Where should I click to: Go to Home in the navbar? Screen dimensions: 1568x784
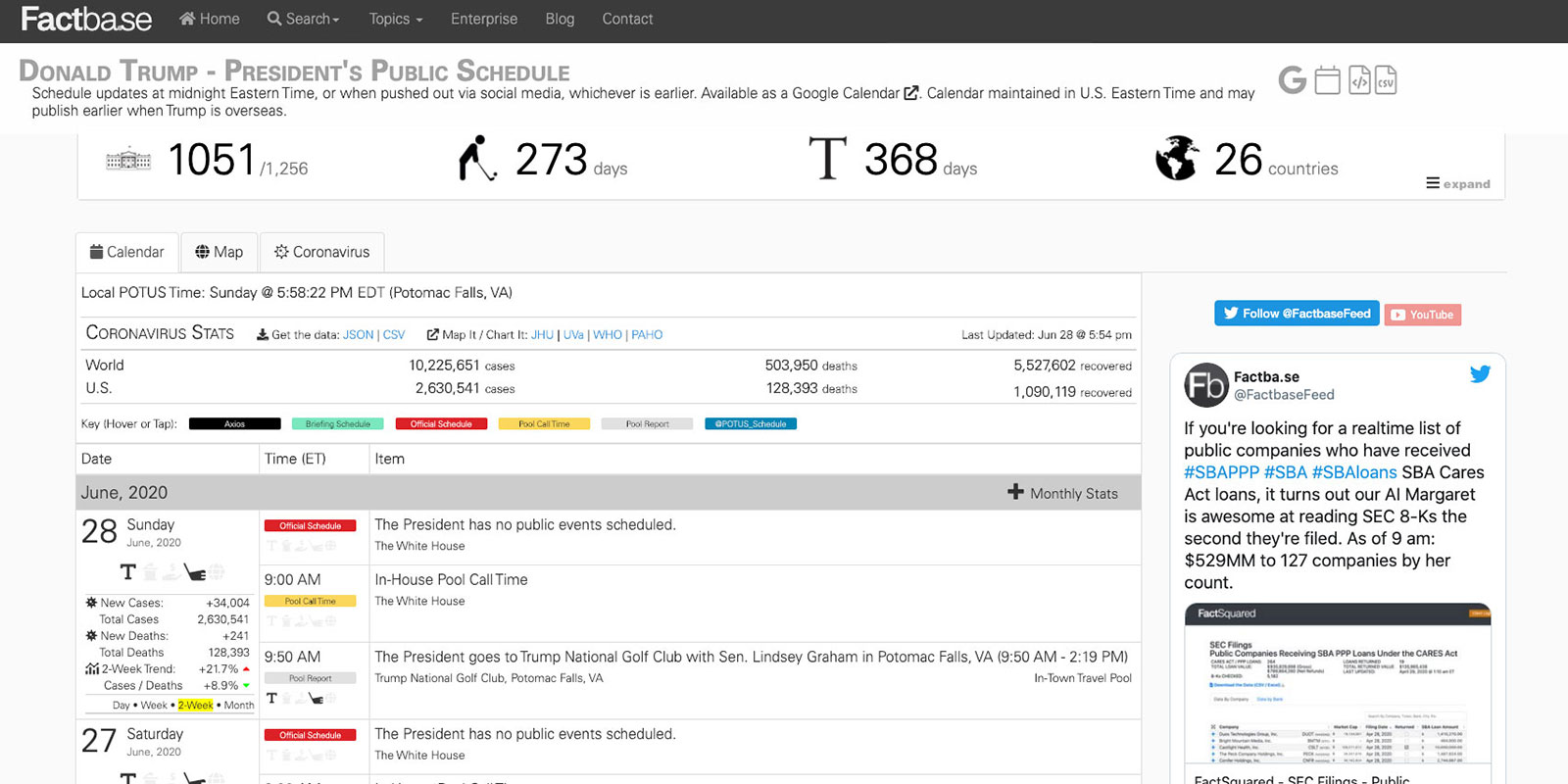[x=210, y=19]
